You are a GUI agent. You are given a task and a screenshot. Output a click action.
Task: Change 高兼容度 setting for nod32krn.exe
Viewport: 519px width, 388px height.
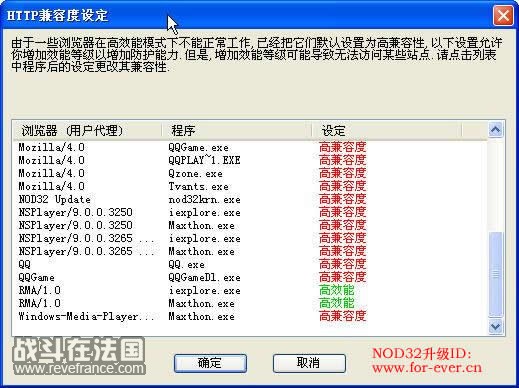click(342, 199)
